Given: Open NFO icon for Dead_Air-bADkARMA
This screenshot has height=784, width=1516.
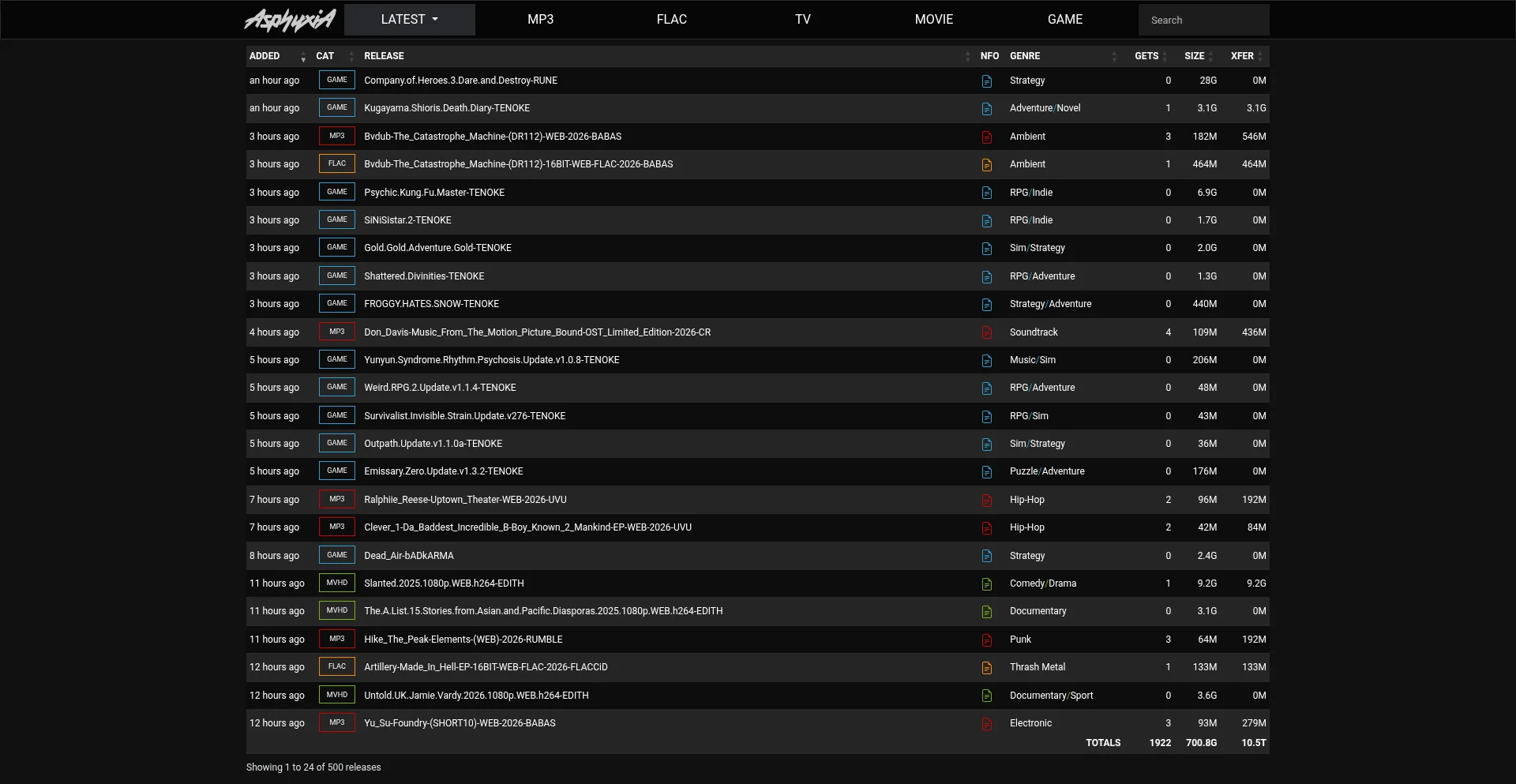Looking at the screenshot, I should (986, 557).
